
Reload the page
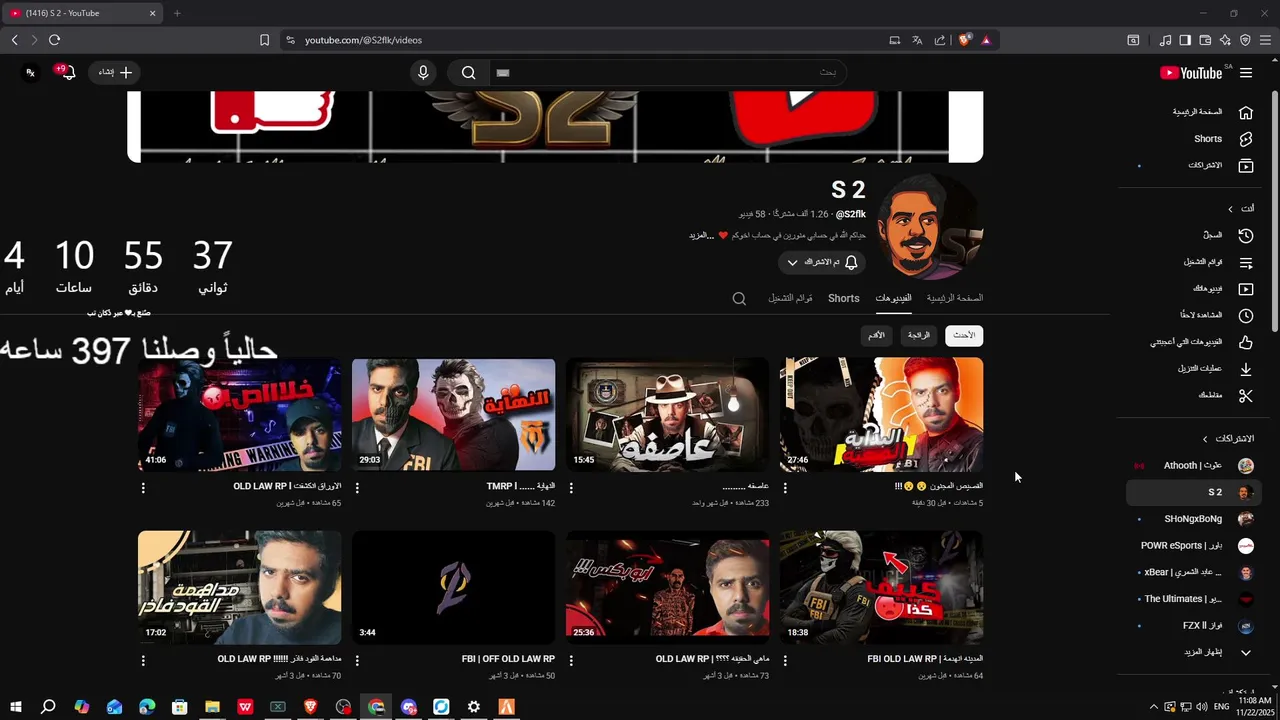(x=54, y=40)
